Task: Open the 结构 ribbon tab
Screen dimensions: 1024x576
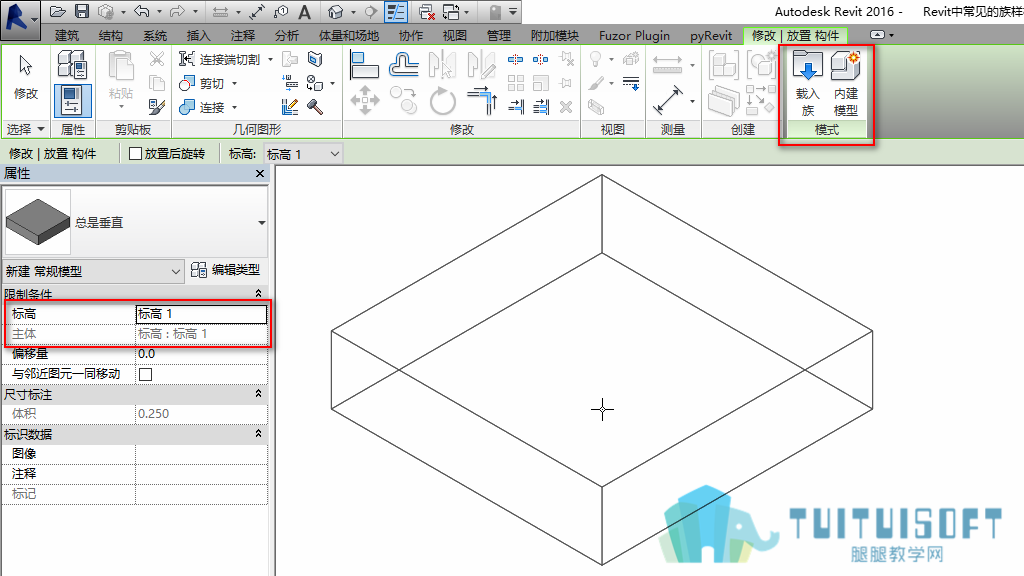Action: [x=110, y=35]
